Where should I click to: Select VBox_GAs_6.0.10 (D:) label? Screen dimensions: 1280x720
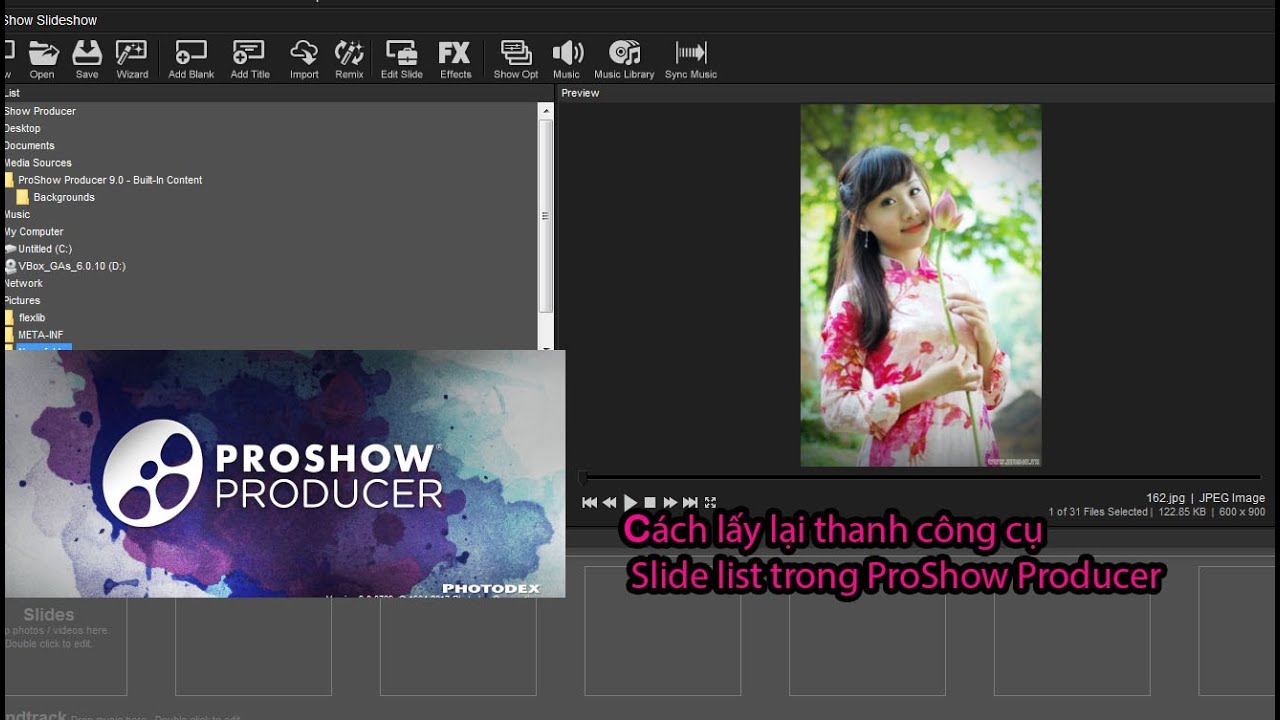(x=72, y=266)
